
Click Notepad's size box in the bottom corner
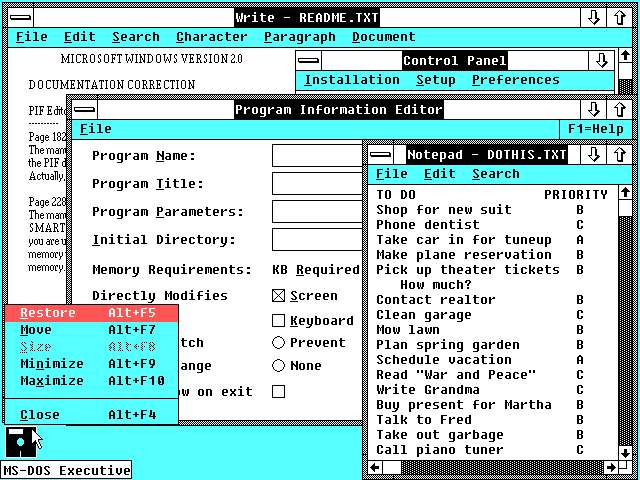pyautogui.click(x=625, y=467)
